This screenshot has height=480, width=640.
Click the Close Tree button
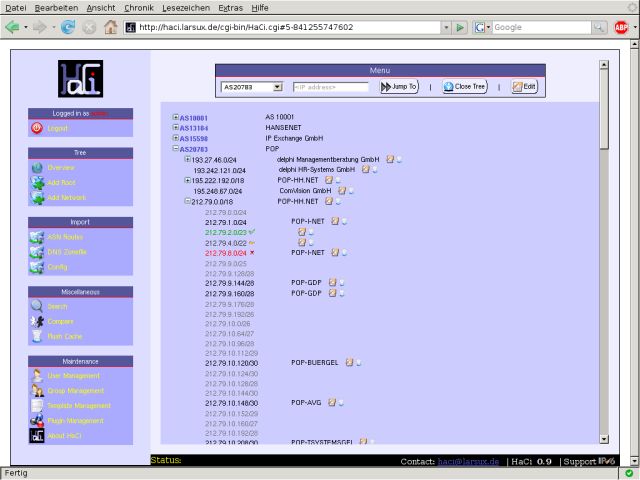click(x=465, y=87)
